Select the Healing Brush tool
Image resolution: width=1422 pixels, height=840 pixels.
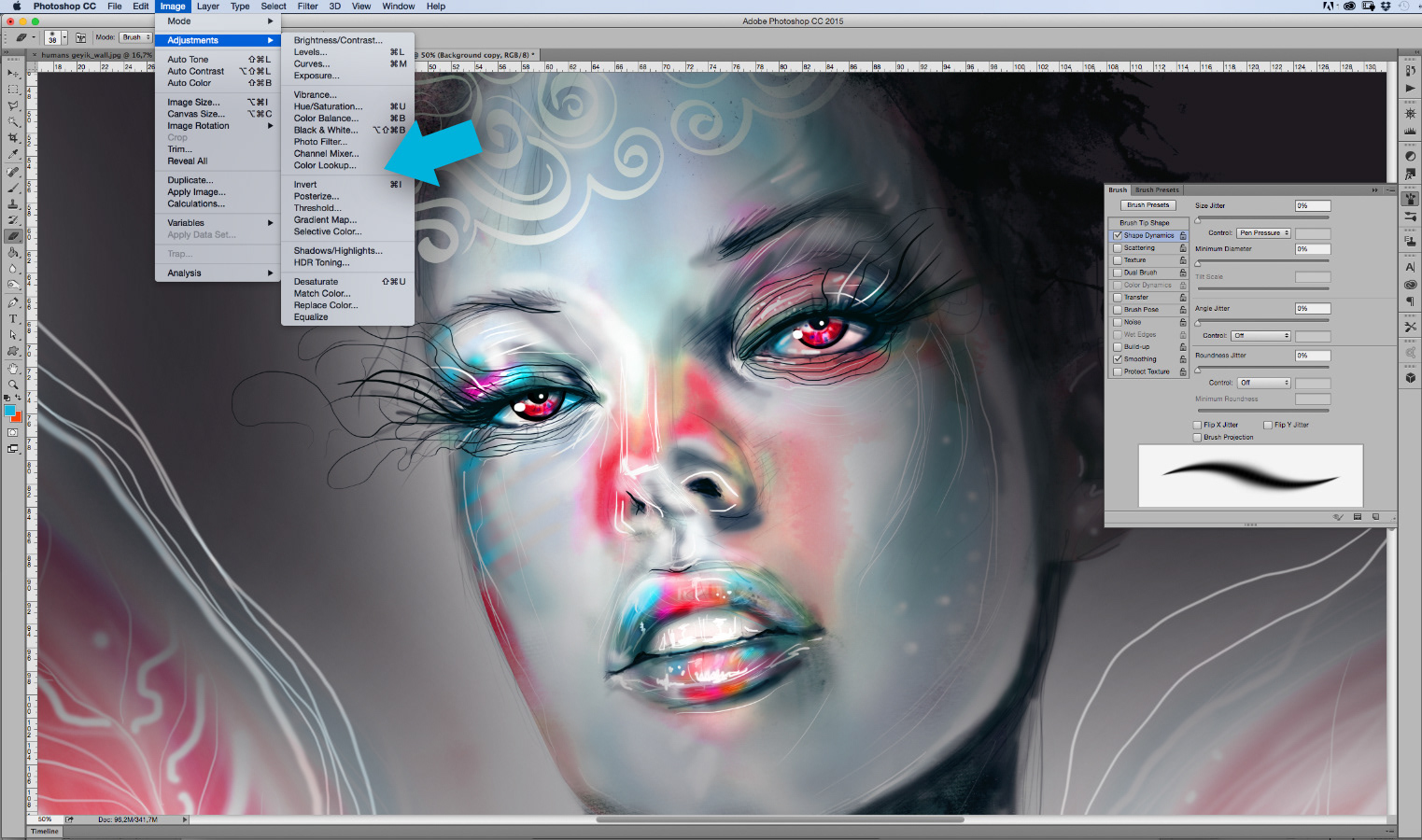point(13,172)
